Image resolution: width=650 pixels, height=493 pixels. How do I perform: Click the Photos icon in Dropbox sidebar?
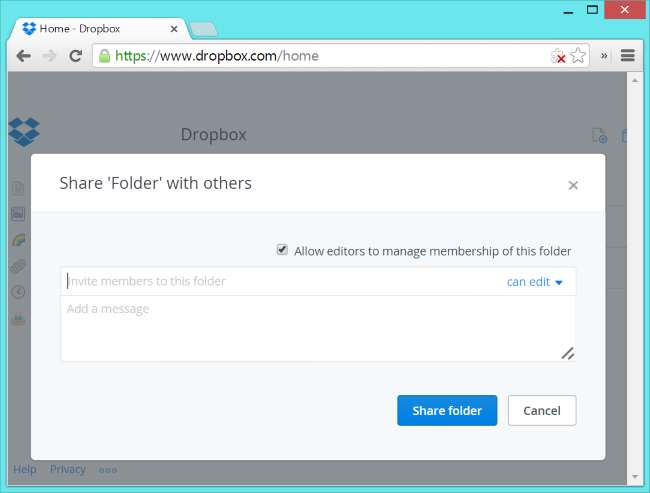tap(18, 214)
